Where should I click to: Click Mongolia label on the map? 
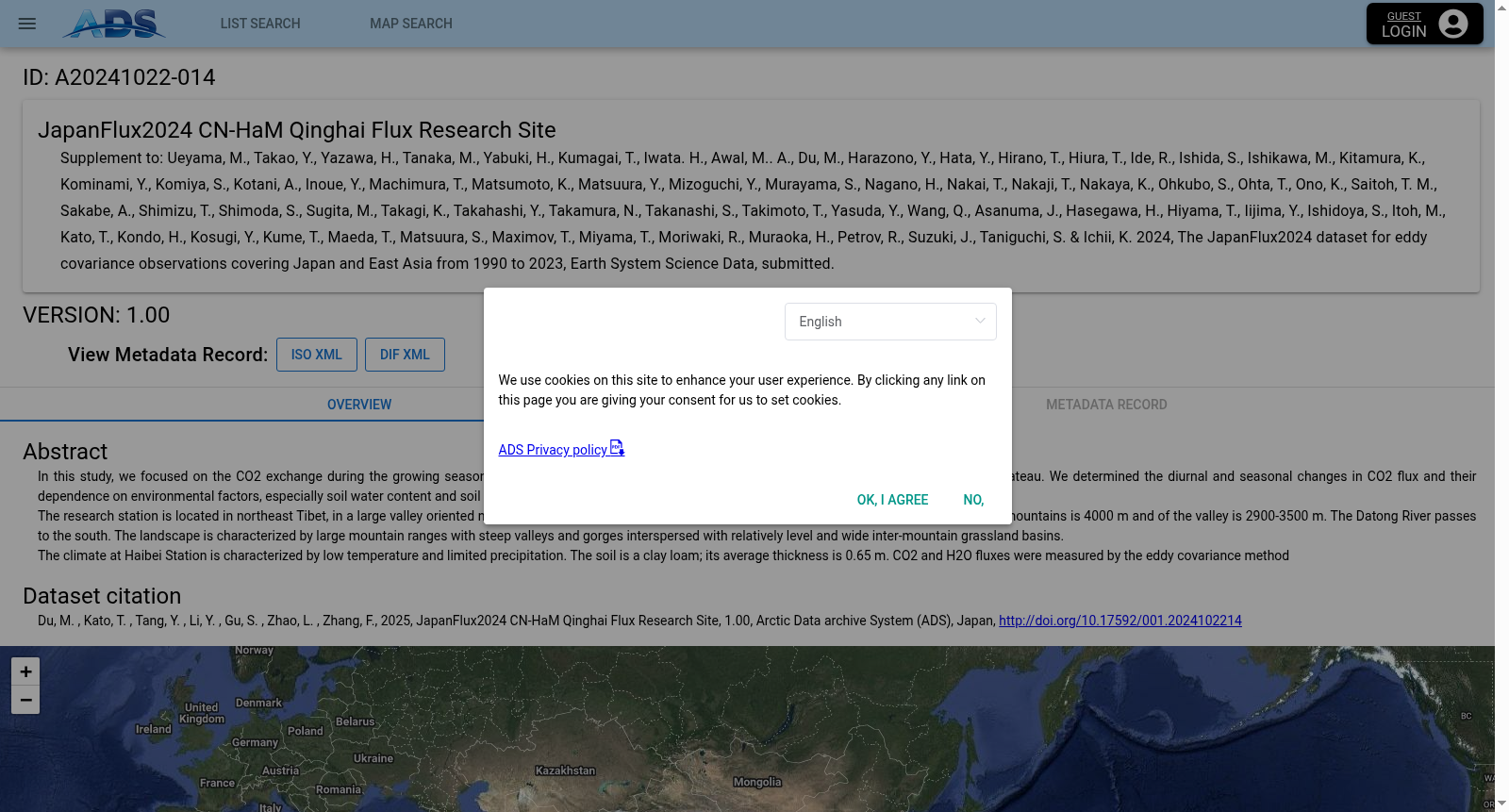(757, 782)
